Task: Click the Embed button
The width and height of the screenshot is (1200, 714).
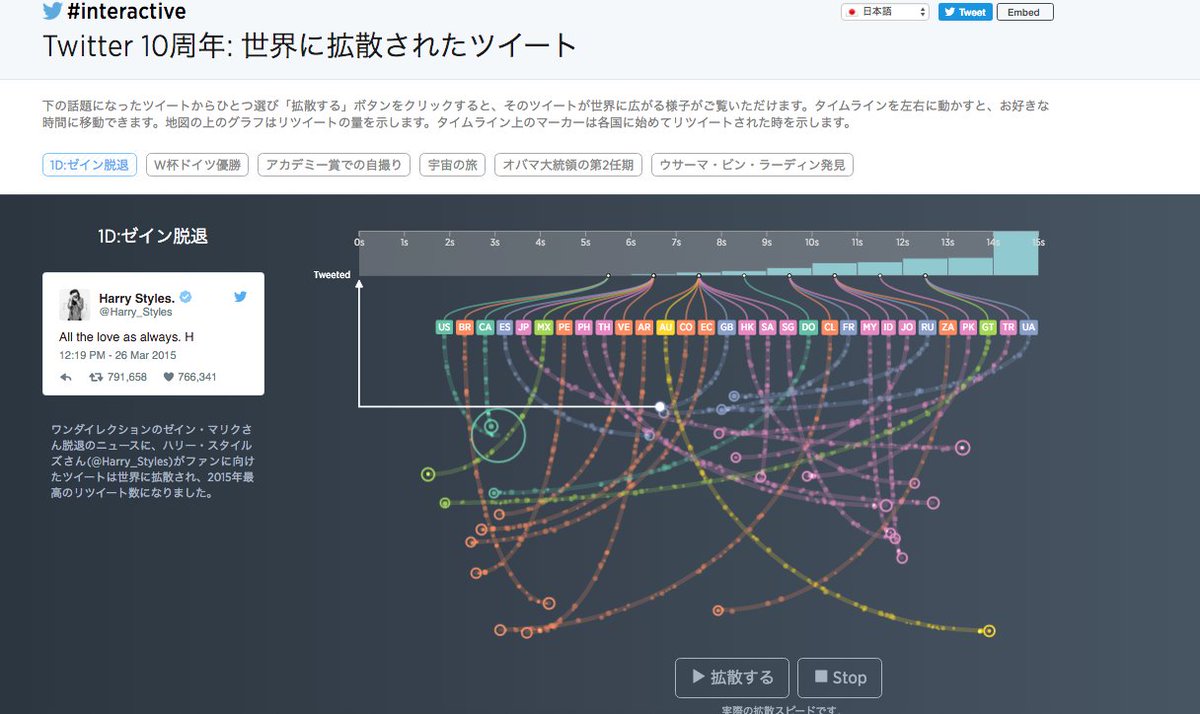Action: 1024,12
